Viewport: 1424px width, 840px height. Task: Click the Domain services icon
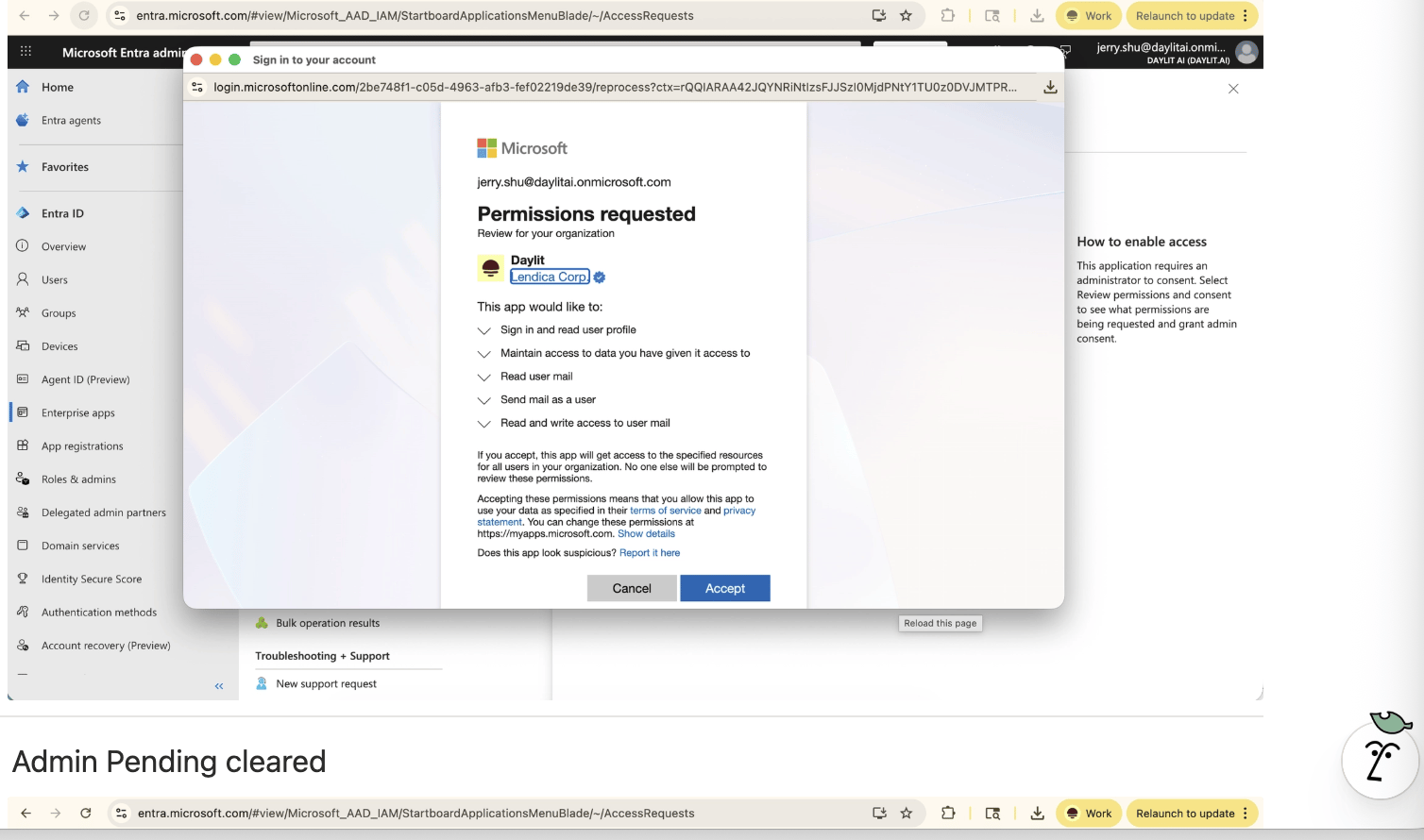click(23, 546)
